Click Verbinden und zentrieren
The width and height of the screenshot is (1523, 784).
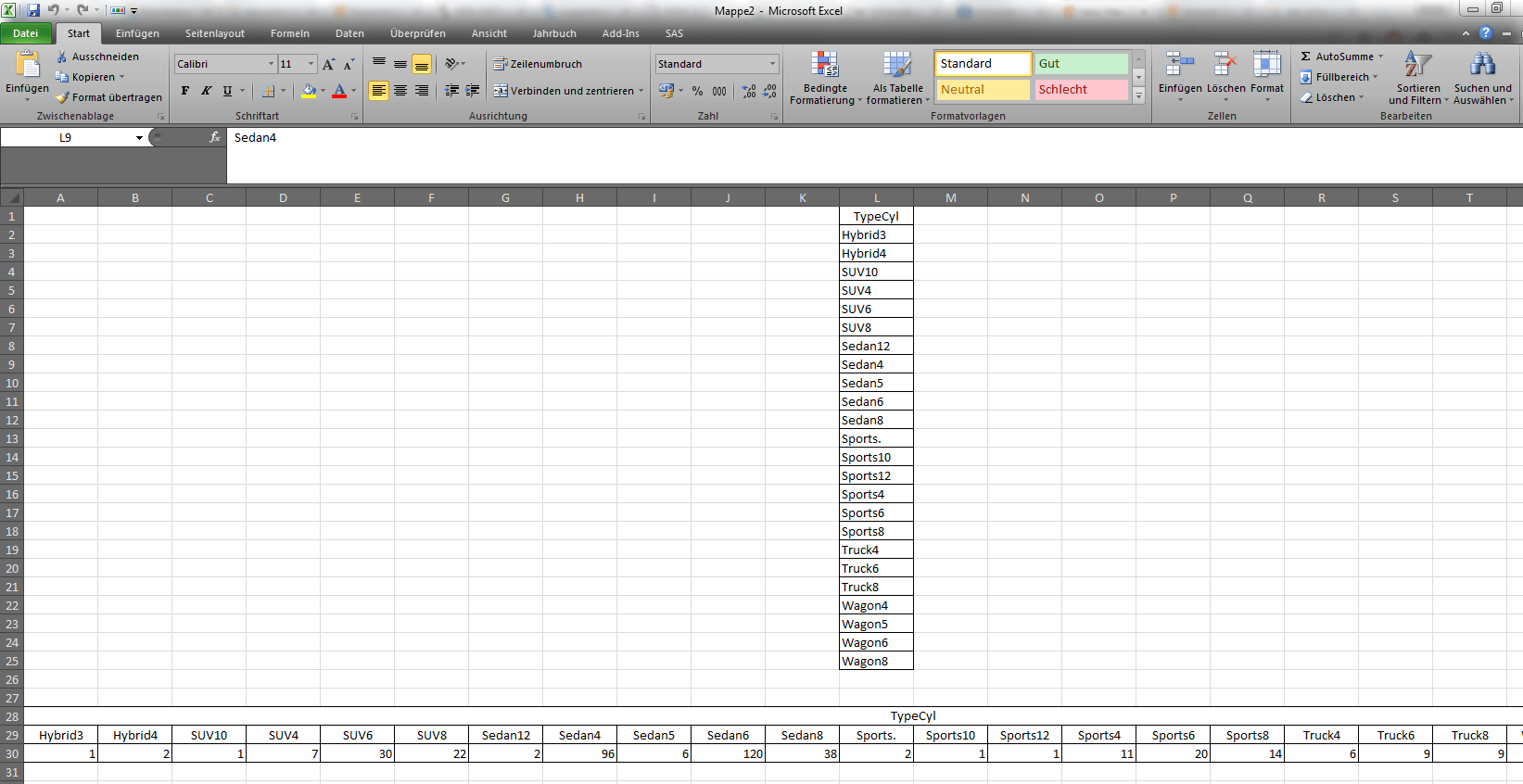tap(564, 91)
